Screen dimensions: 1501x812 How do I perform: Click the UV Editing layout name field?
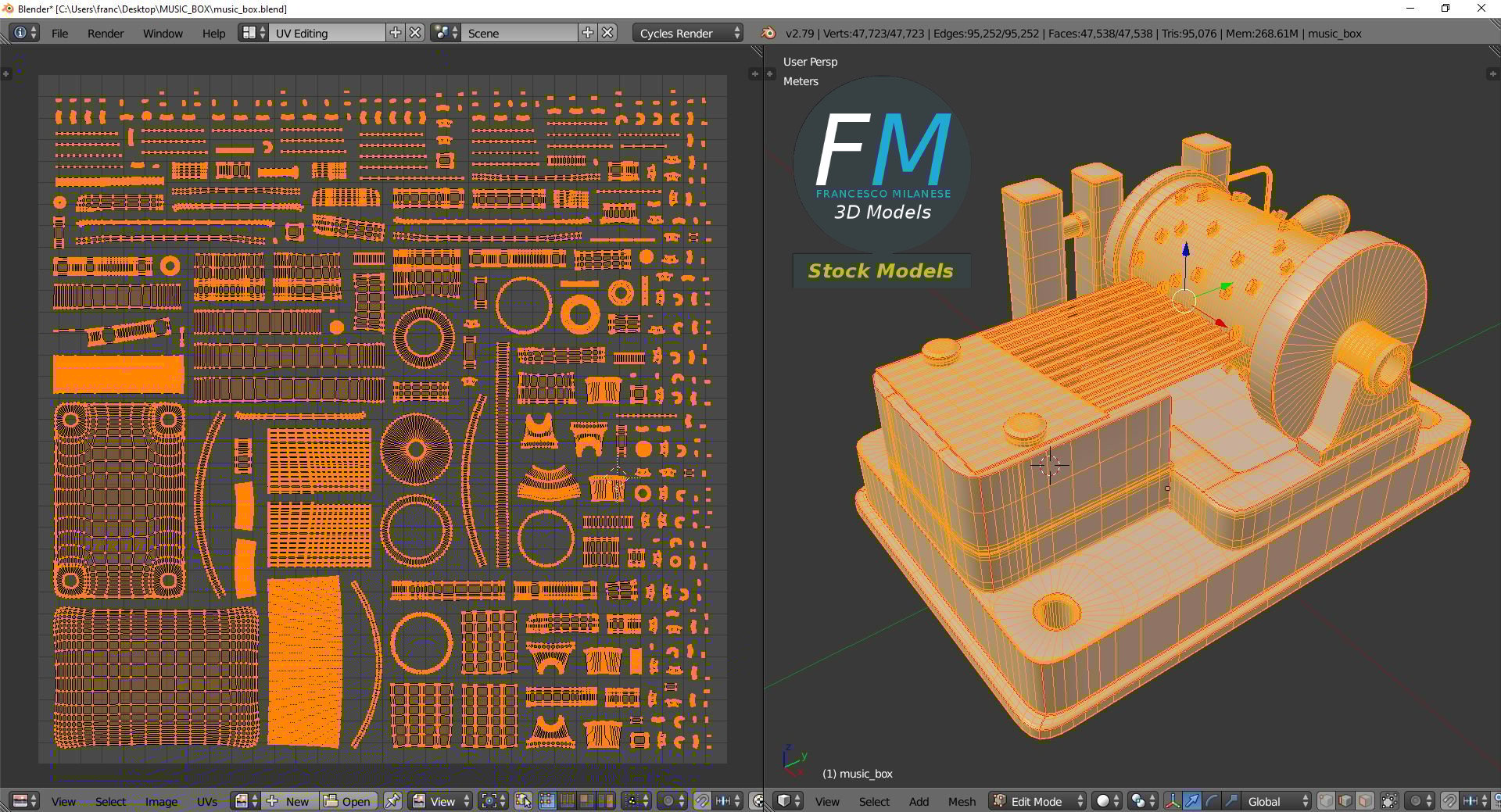click(x=327, y=33)
